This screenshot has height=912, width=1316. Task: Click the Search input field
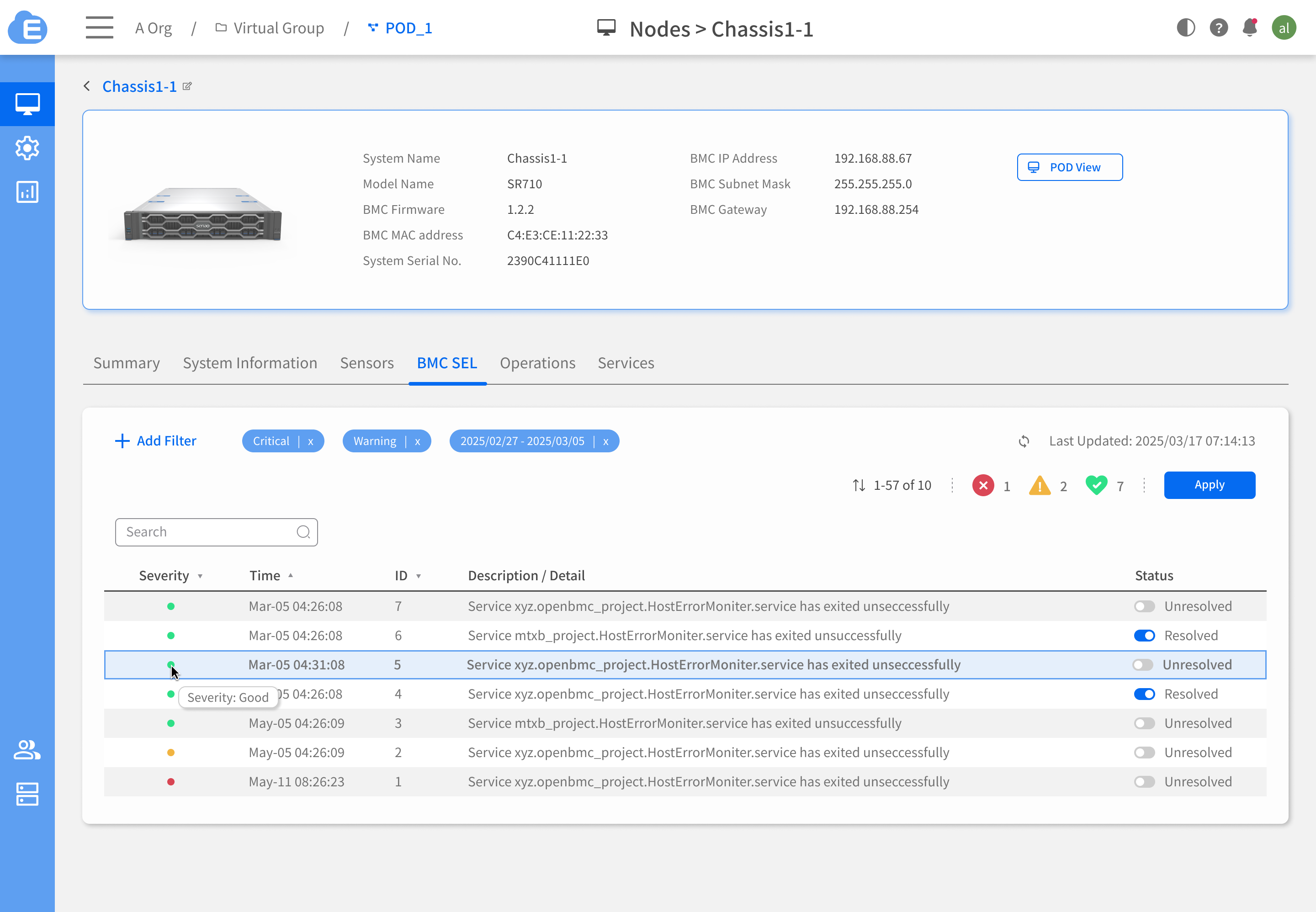click(x=208, y=532)
